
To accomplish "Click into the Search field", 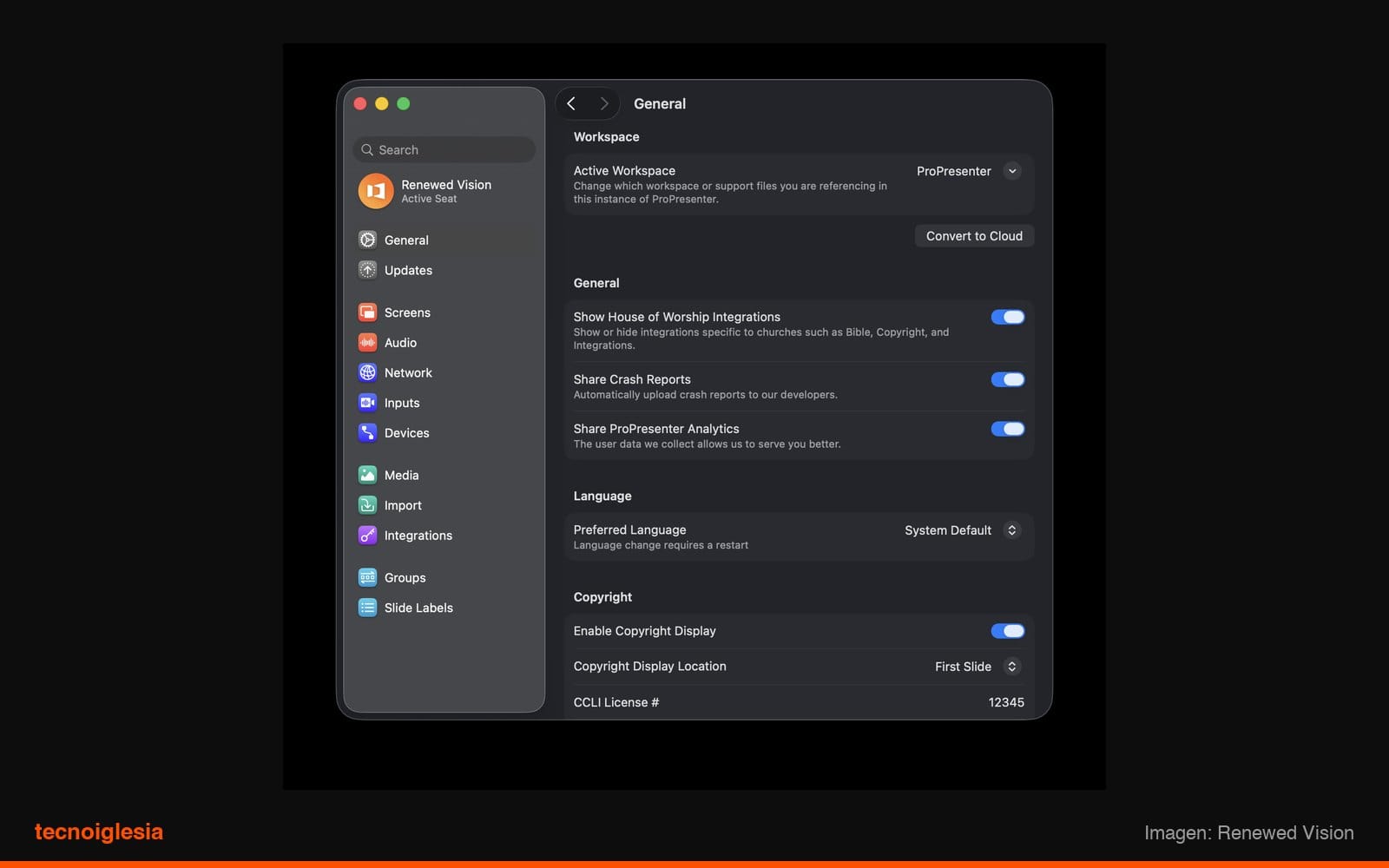I will [x=444, y=149].
